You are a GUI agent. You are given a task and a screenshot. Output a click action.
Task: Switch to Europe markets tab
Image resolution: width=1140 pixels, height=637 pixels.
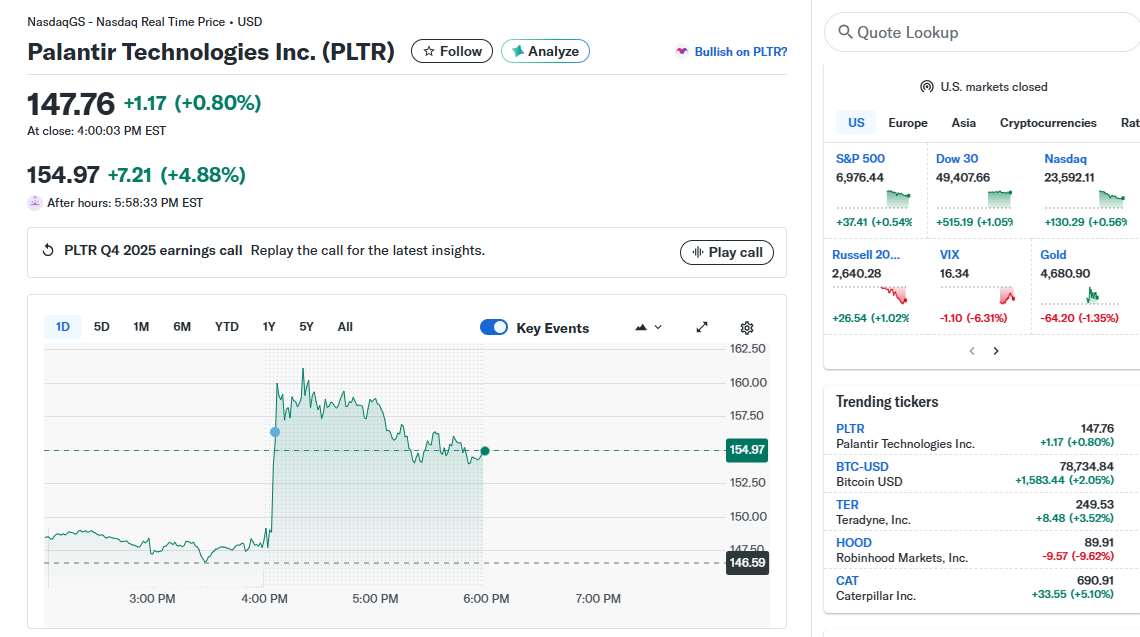coord(907,123)
